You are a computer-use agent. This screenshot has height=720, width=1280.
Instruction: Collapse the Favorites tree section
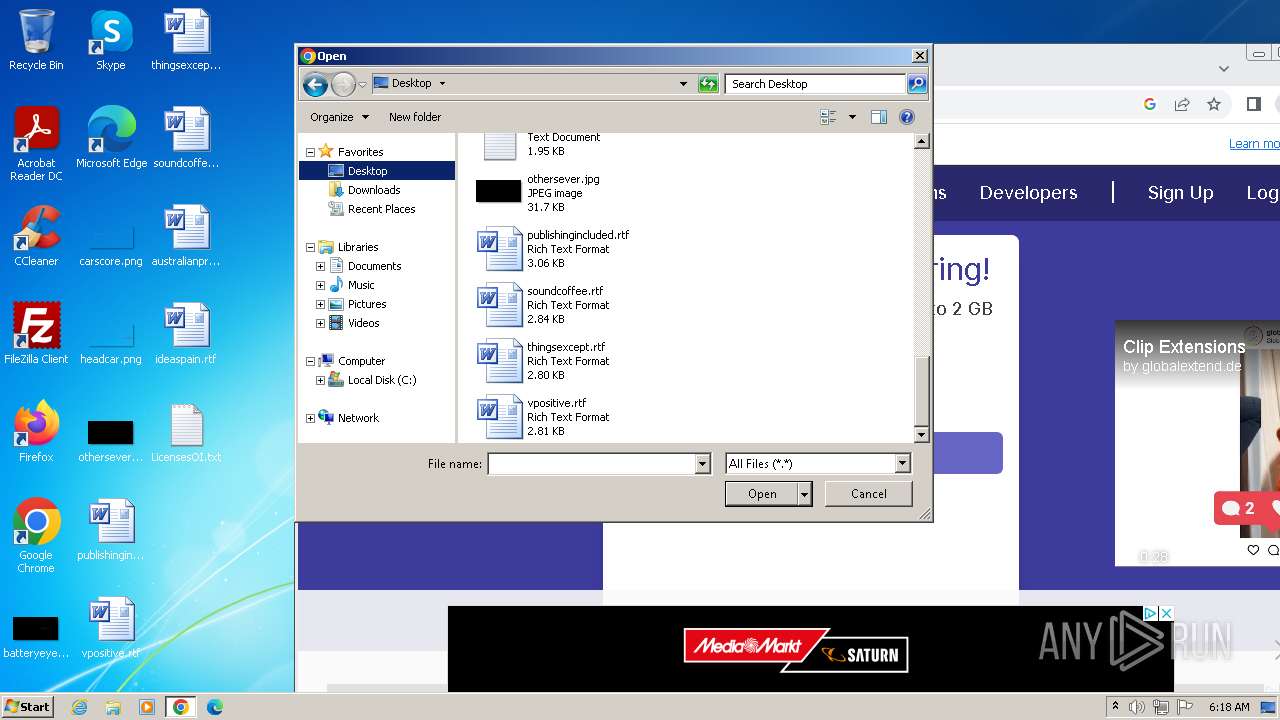(x=310, y=152)
